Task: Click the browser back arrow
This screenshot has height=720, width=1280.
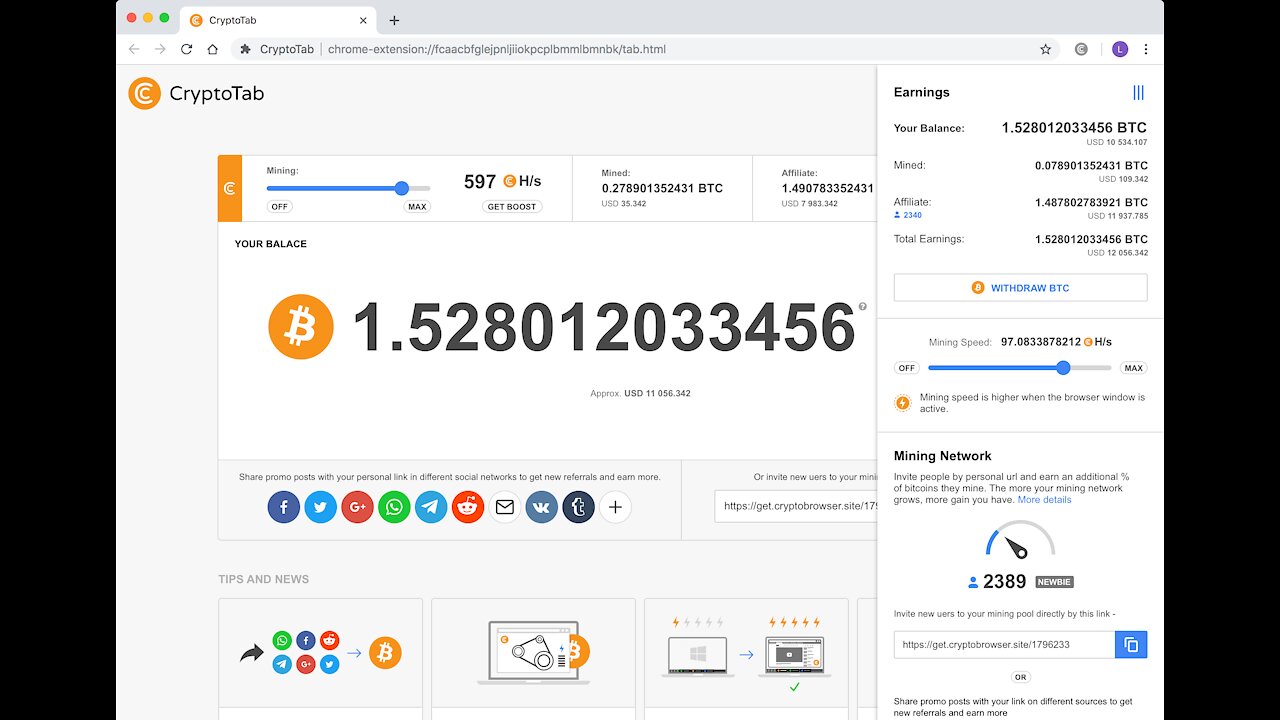Action: pyautogui.click(x=134, y=49)
